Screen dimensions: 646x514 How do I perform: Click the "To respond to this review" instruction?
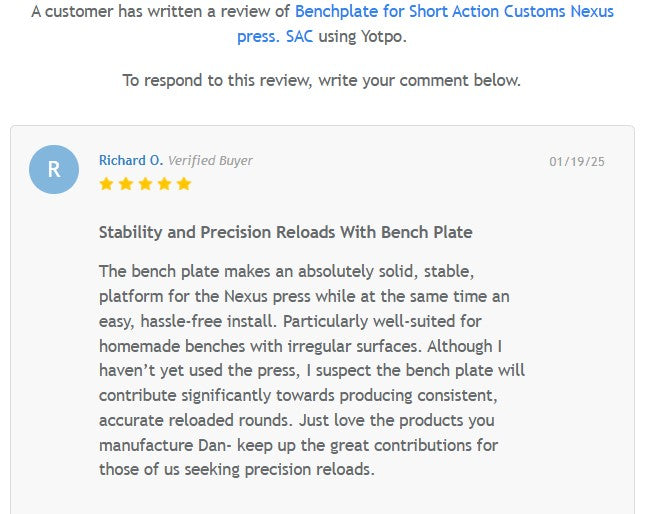(321, 80)
